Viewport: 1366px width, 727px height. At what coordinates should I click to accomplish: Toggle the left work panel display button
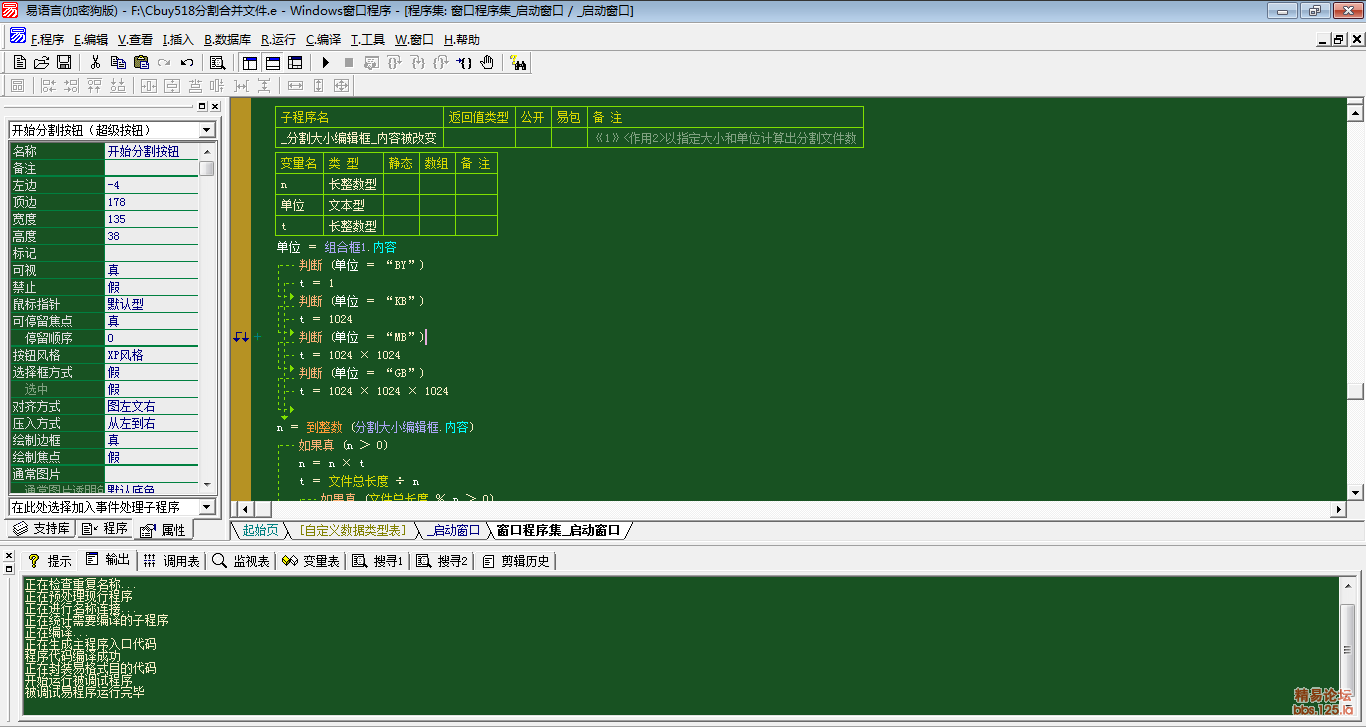(x=250, y=63)
